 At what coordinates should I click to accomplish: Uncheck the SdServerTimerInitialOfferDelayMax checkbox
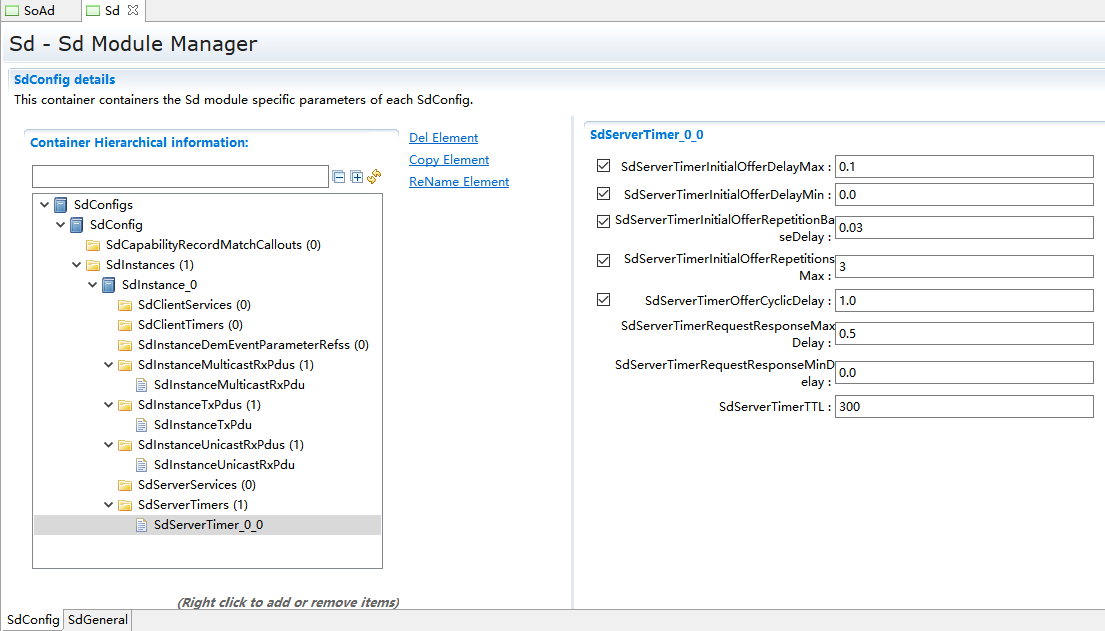point(603,166)
